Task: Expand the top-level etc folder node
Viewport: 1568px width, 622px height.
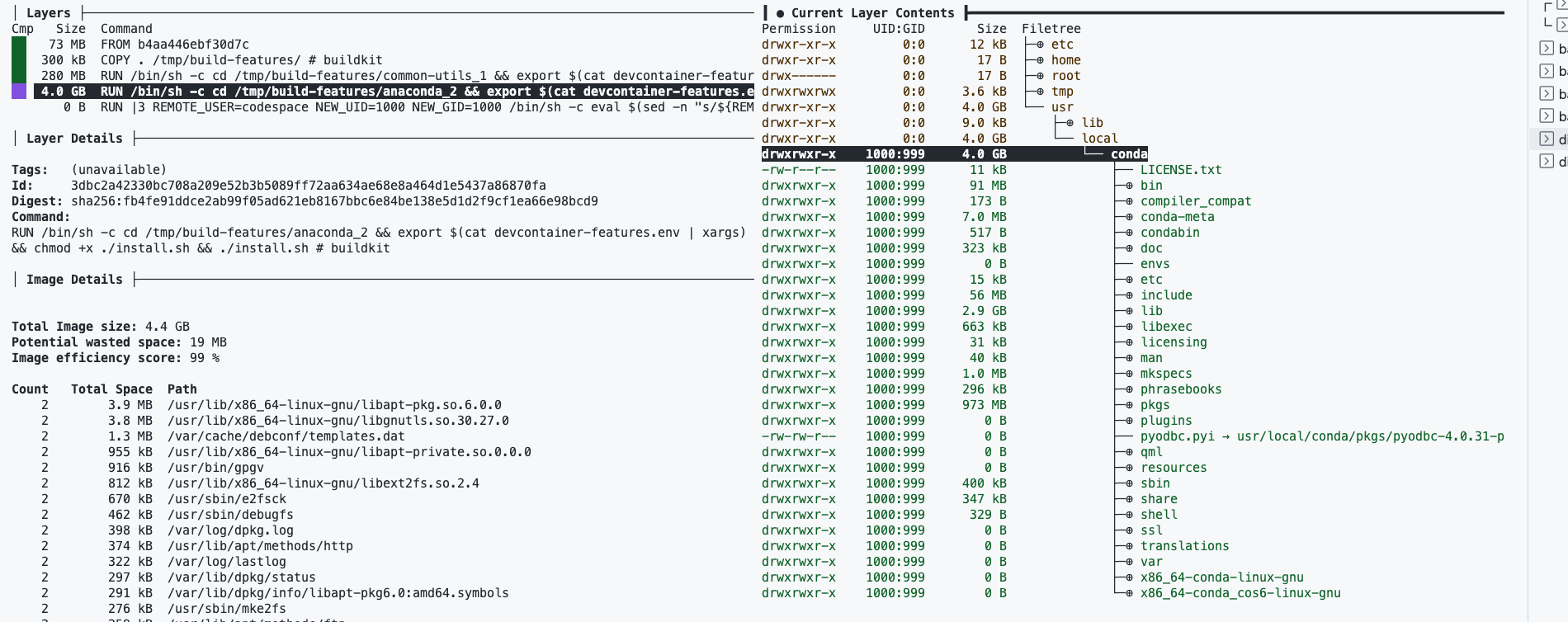Action: pos(1040,45)
